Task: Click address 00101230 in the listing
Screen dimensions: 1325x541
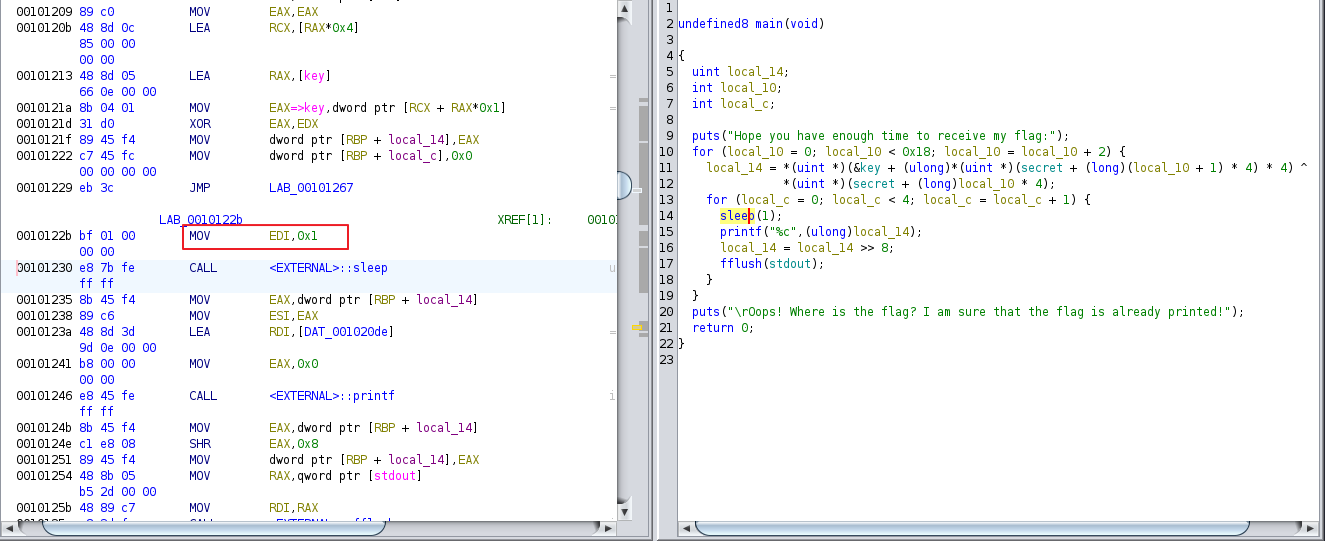Action: (44, 268)
